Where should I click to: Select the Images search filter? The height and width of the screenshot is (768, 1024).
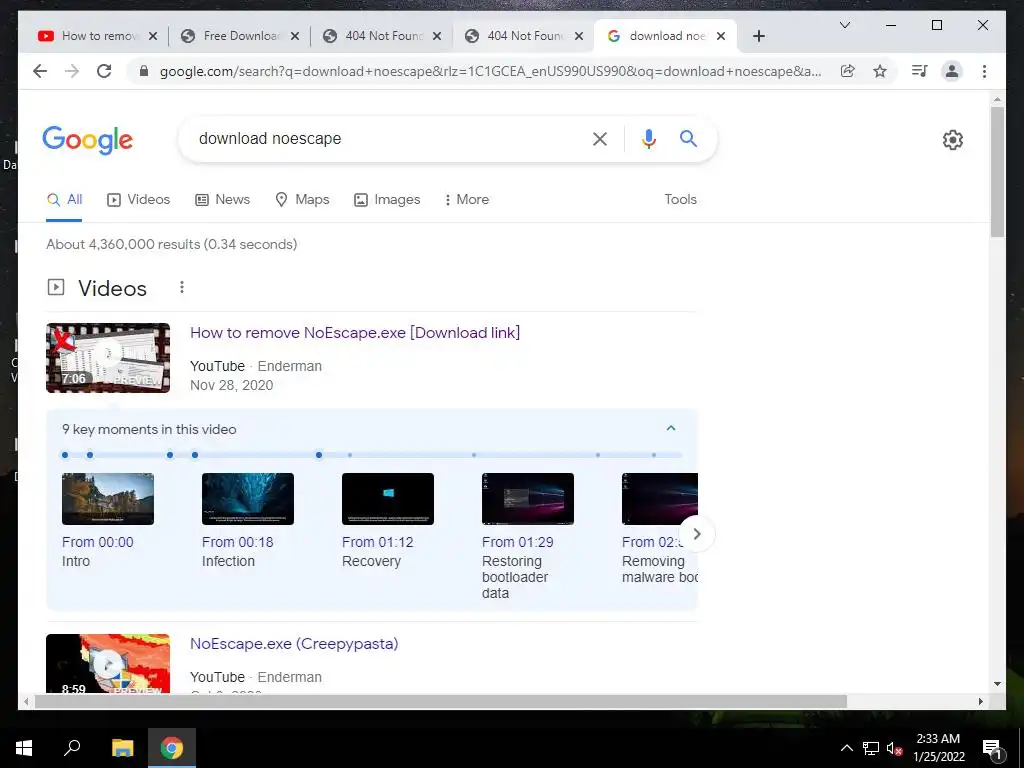pyautogui.click(x=387, y=200)
